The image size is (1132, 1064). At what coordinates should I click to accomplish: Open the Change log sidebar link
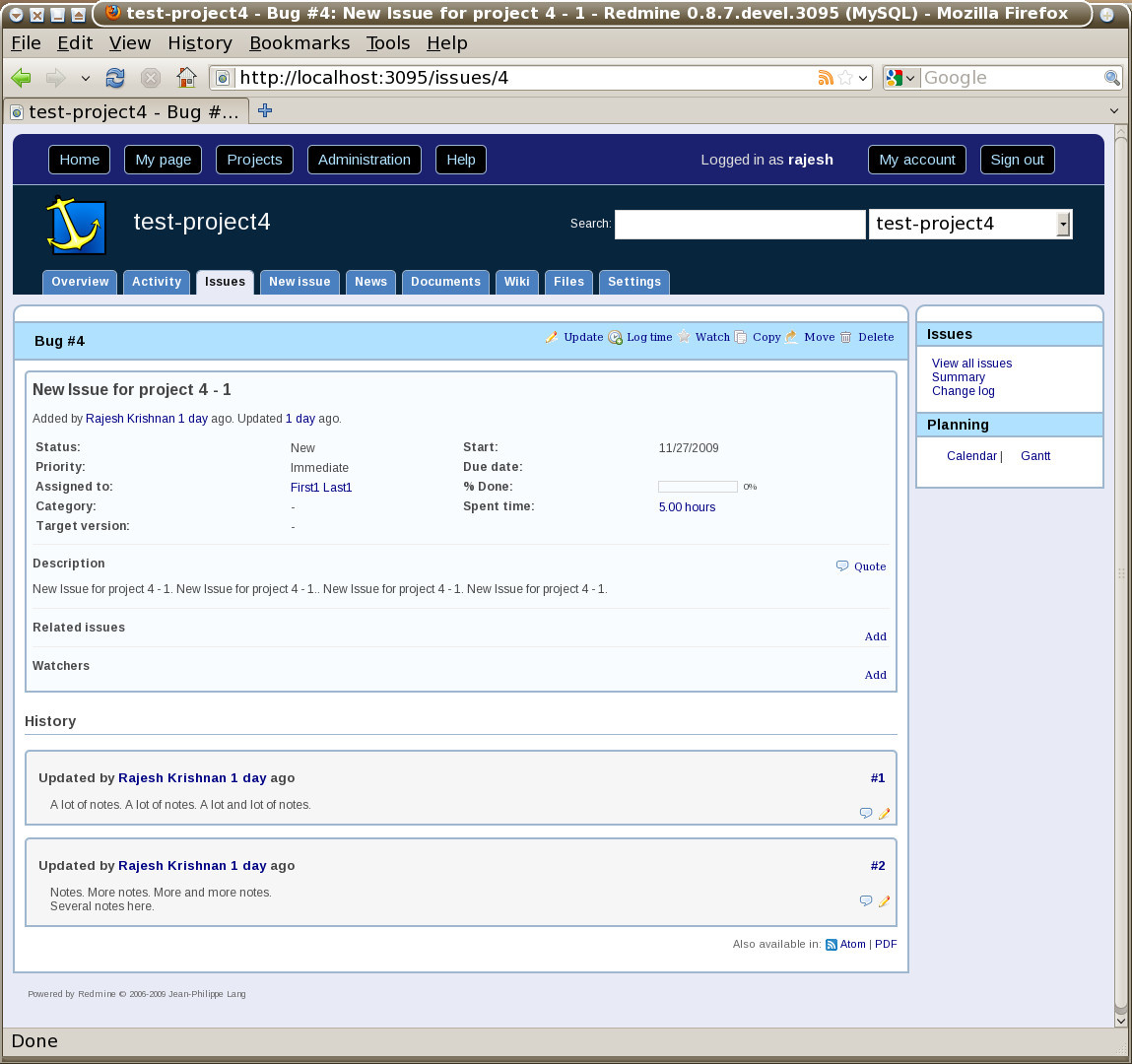click(964, 390)
